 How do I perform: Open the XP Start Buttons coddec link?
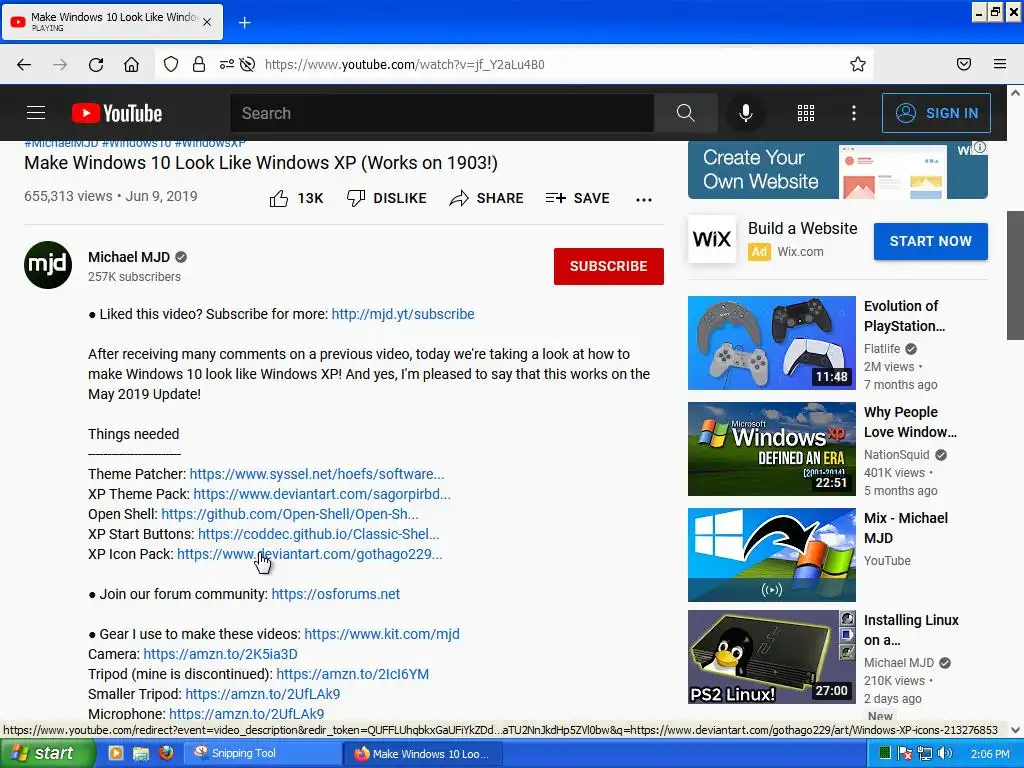319,534
